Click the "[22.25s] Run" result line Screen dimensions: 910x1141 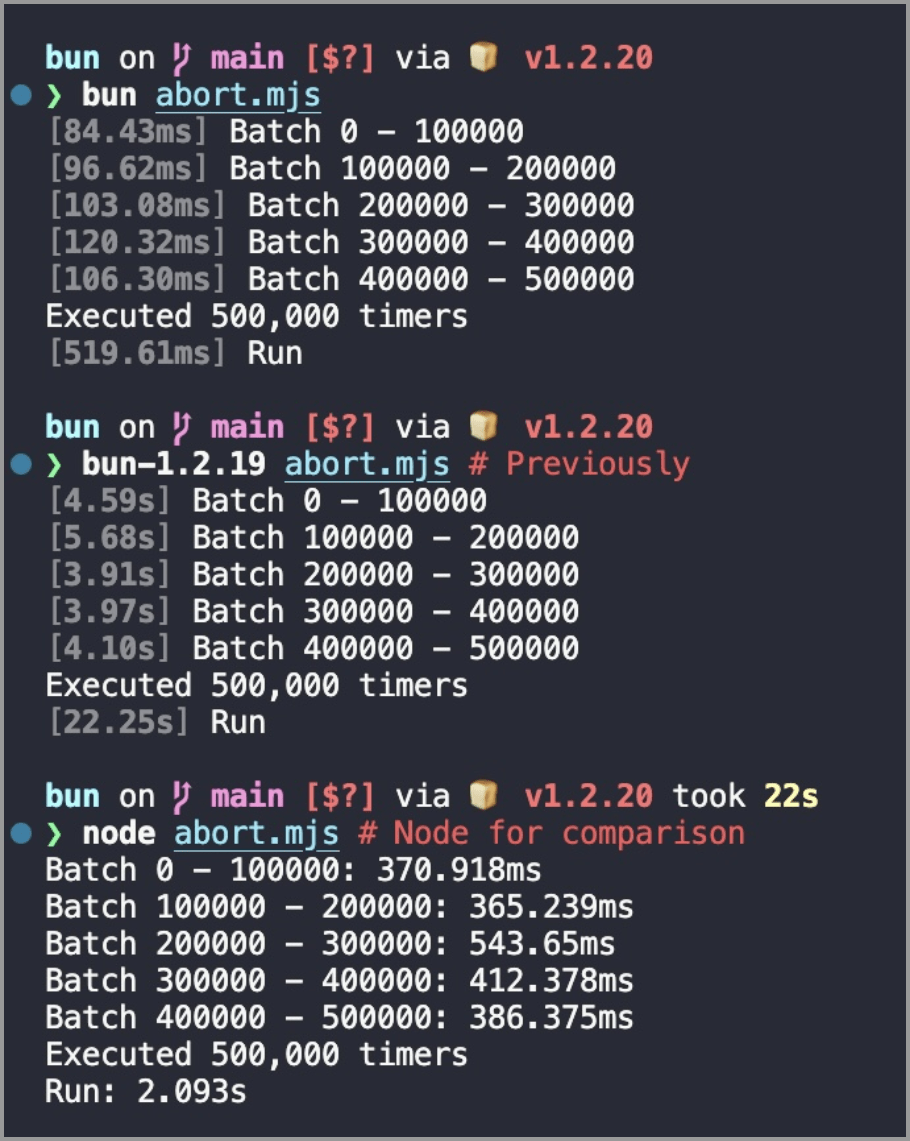tap(156, 723)
